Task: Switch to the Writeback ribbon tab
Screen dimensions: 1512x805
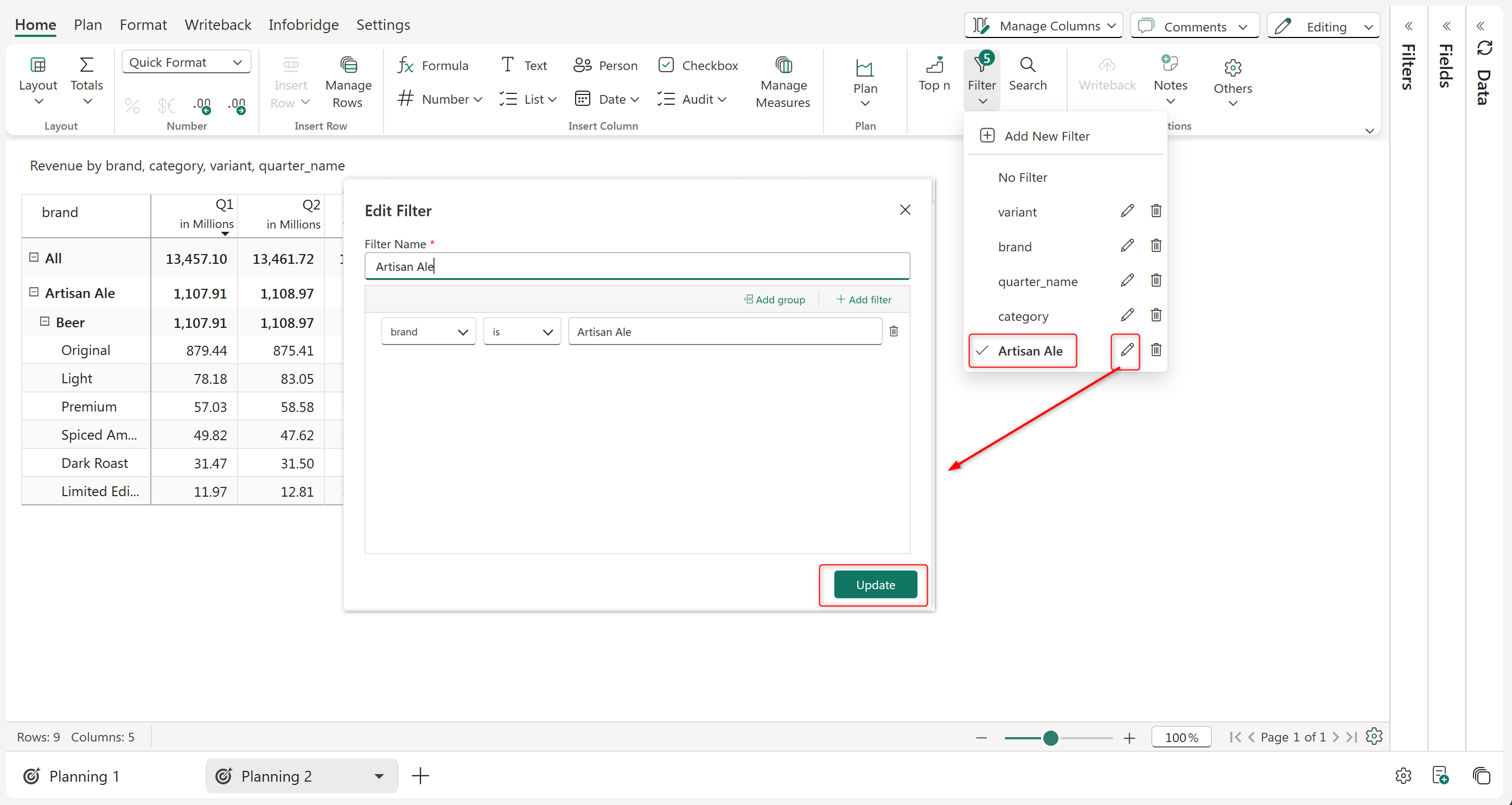Action: point(217,24)
